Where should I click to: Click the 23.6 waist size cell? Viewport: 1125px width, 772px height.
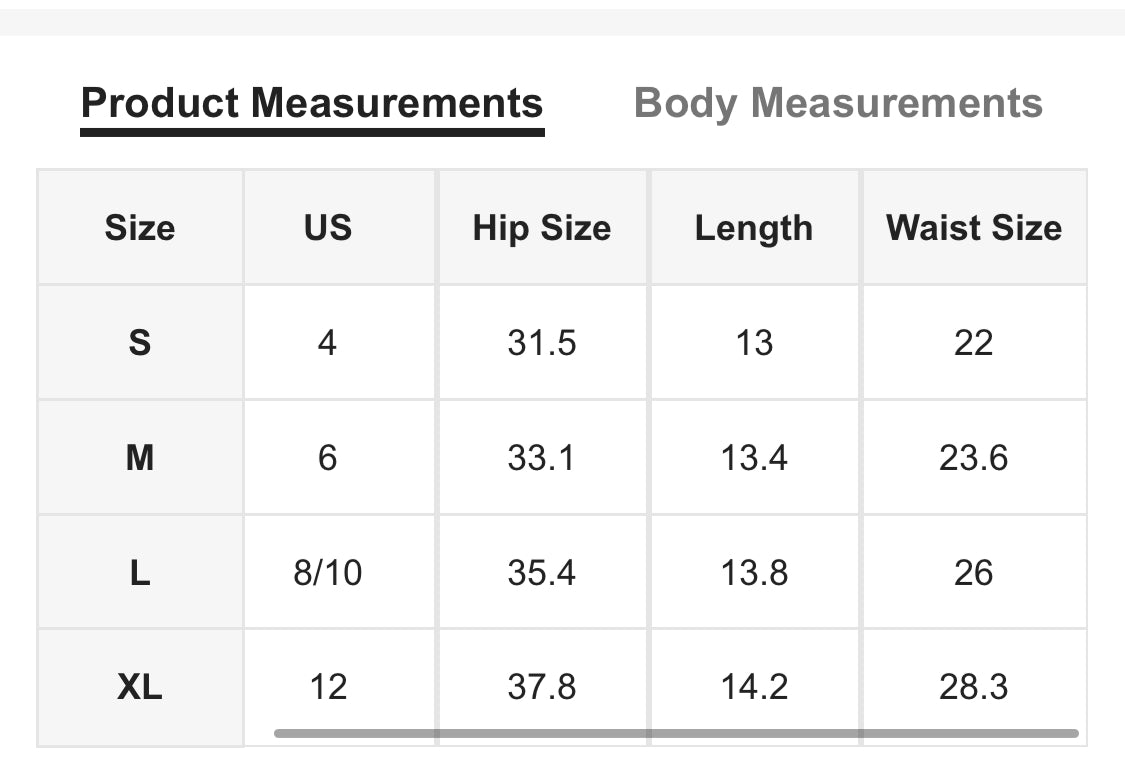point(974,458)
